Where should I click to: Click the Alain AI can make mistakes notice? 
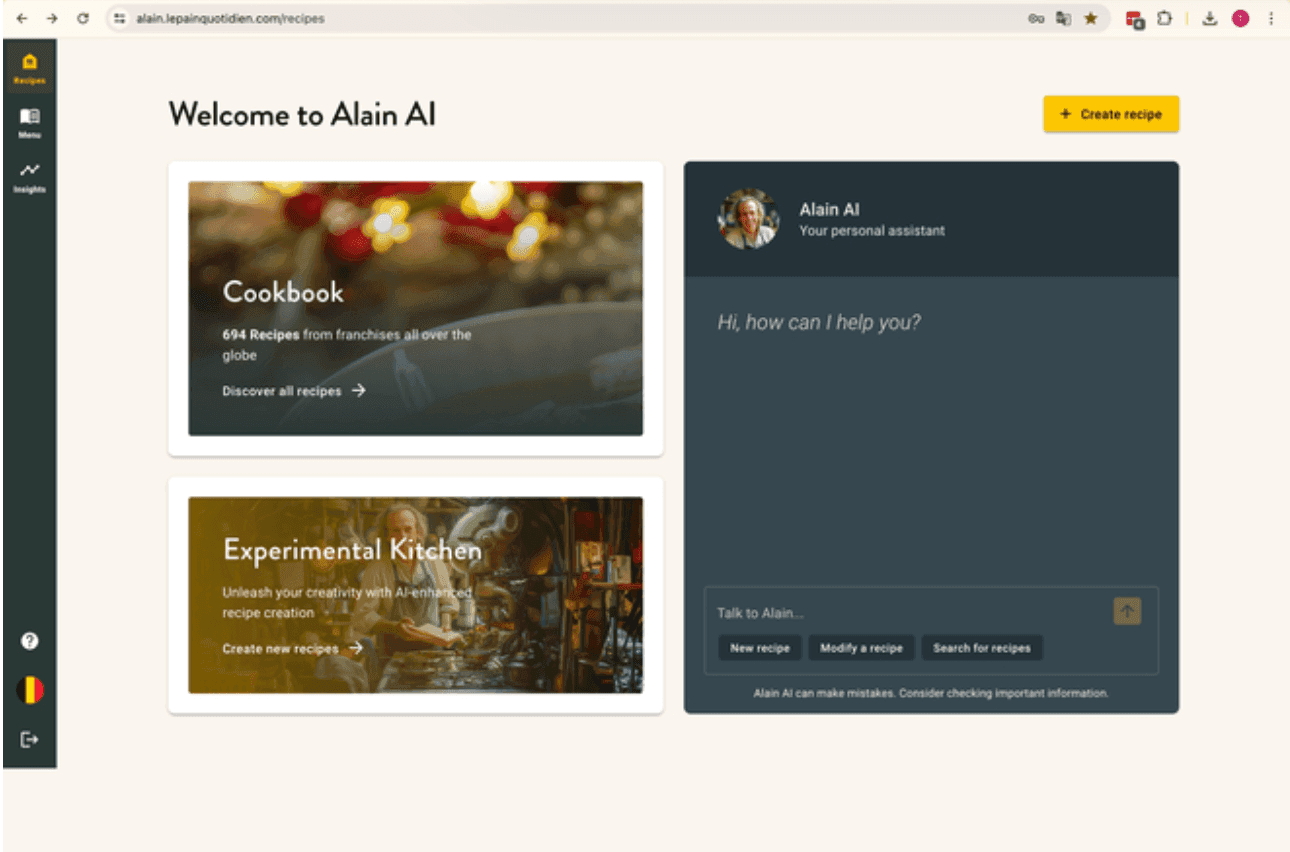point(931,693)
